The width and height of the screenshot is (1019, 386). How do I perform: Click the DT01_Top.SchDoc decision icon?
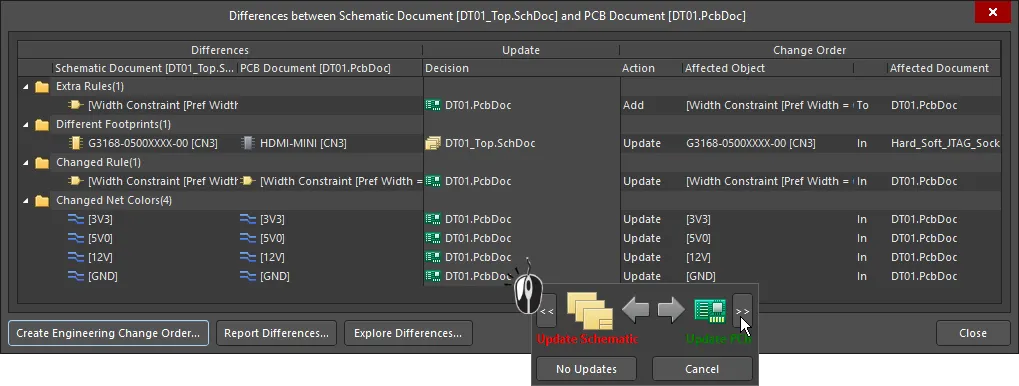[433, 143]
